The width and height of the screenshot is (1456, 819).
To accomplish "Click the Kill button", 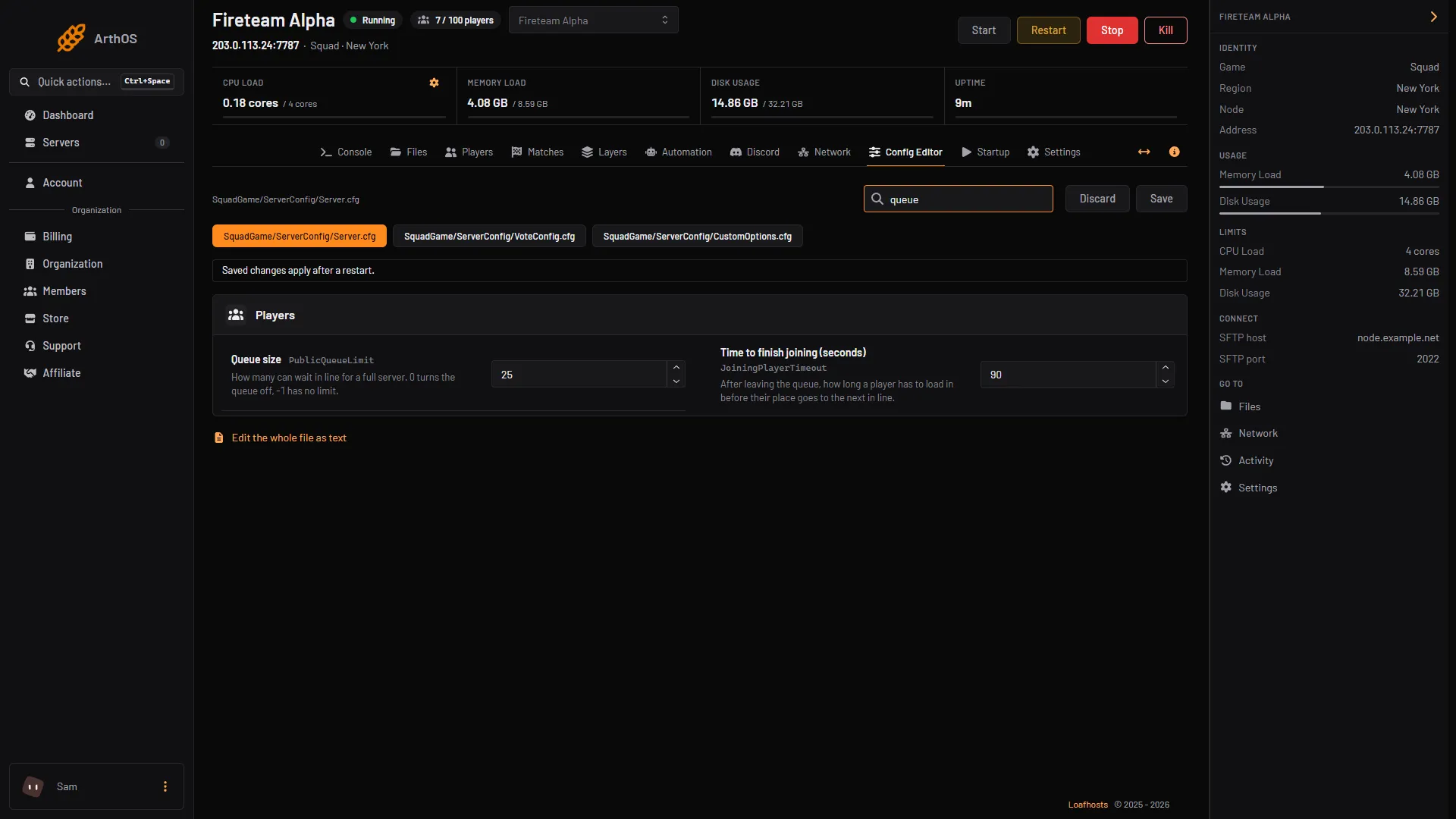I will 1166,30.
